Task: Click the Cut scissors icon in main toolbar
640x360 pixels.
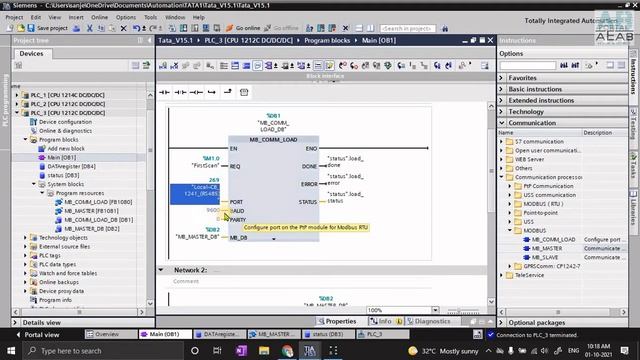Action: (x=89, y=28)
